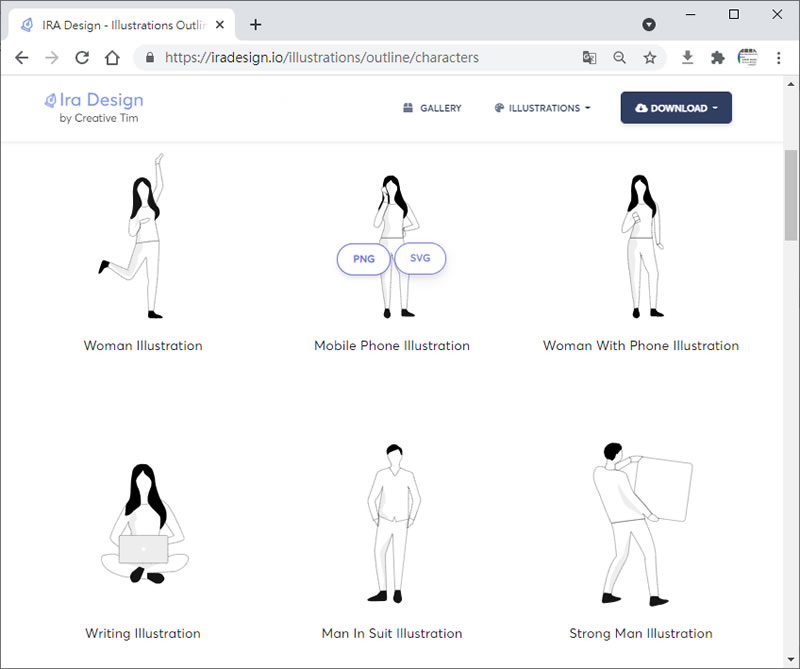Download the illustration as SVG
This screenshot has width=800, height=669.
[x=420, y=258]
